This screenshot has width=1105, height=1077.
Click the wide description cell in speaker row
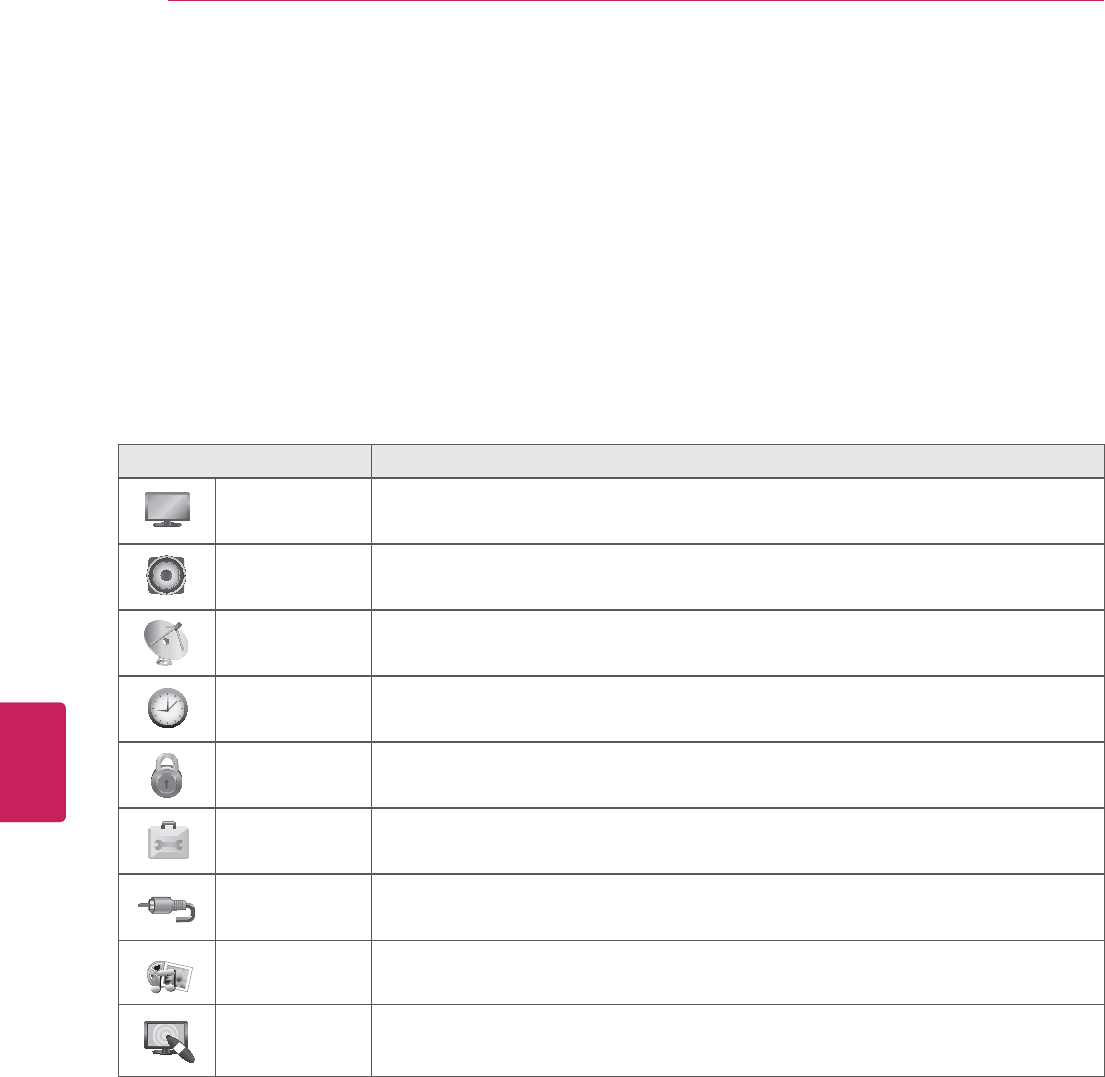coord(731,576)
